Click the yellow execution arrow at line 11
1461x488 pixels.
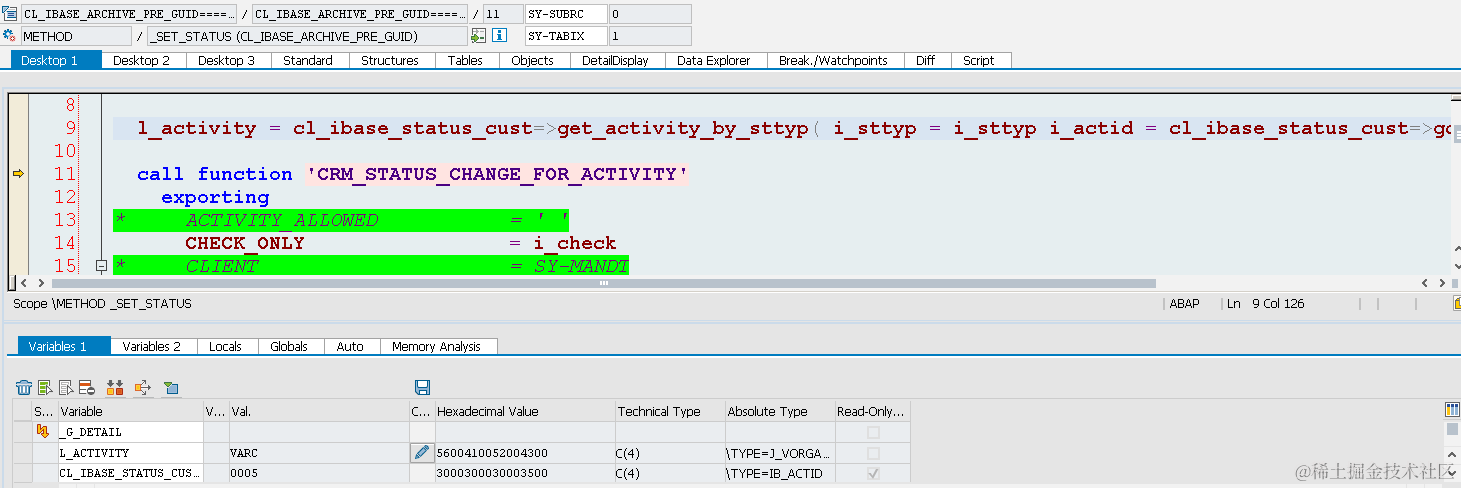click(x=17, y=174)
